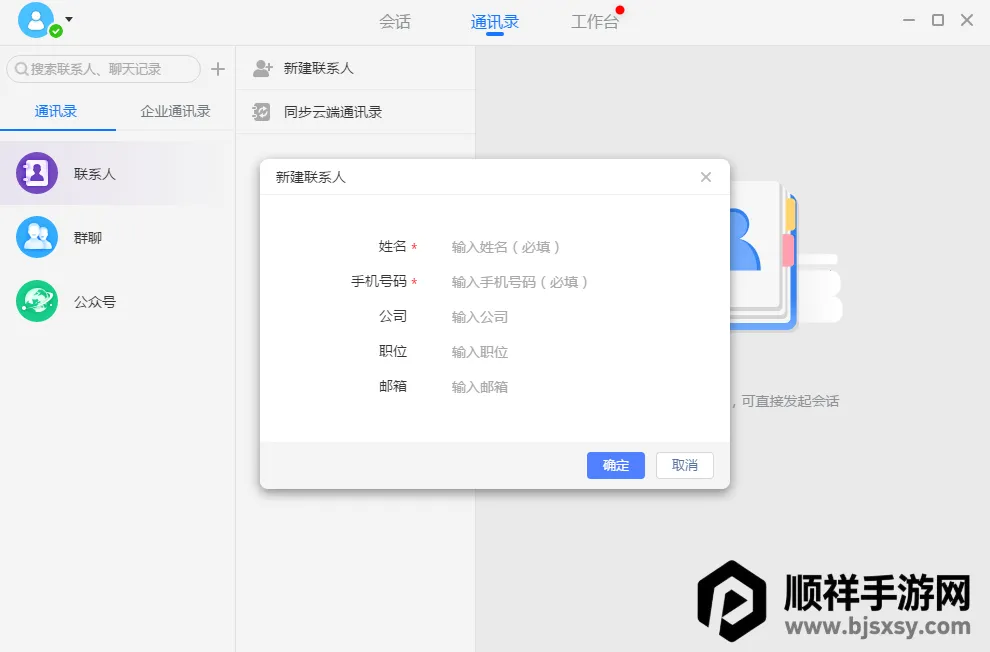Open the 公众号 official accounts icon

[x=37, y=301]
